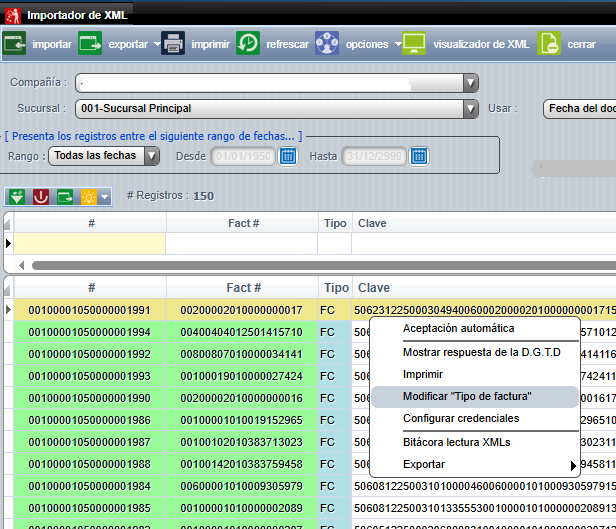Click the importar toolbar icon
The image size is (616, 529).
pos(15,44)
